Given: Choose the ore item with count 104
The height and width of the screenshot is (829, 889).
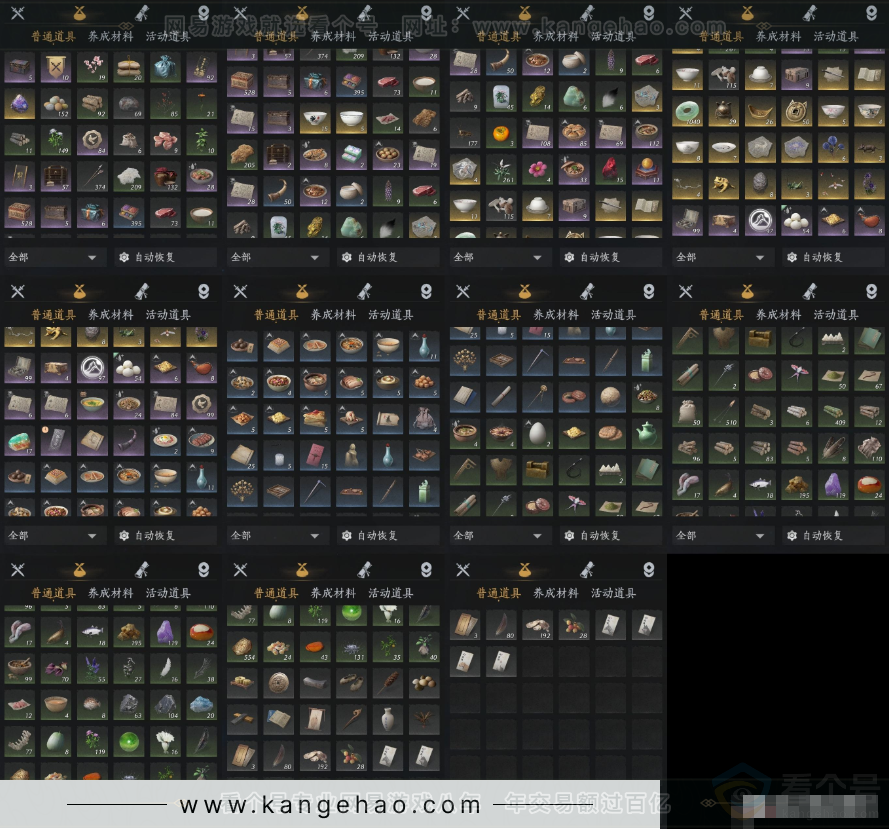Looking at the screenshot, I should coord(165,704).
